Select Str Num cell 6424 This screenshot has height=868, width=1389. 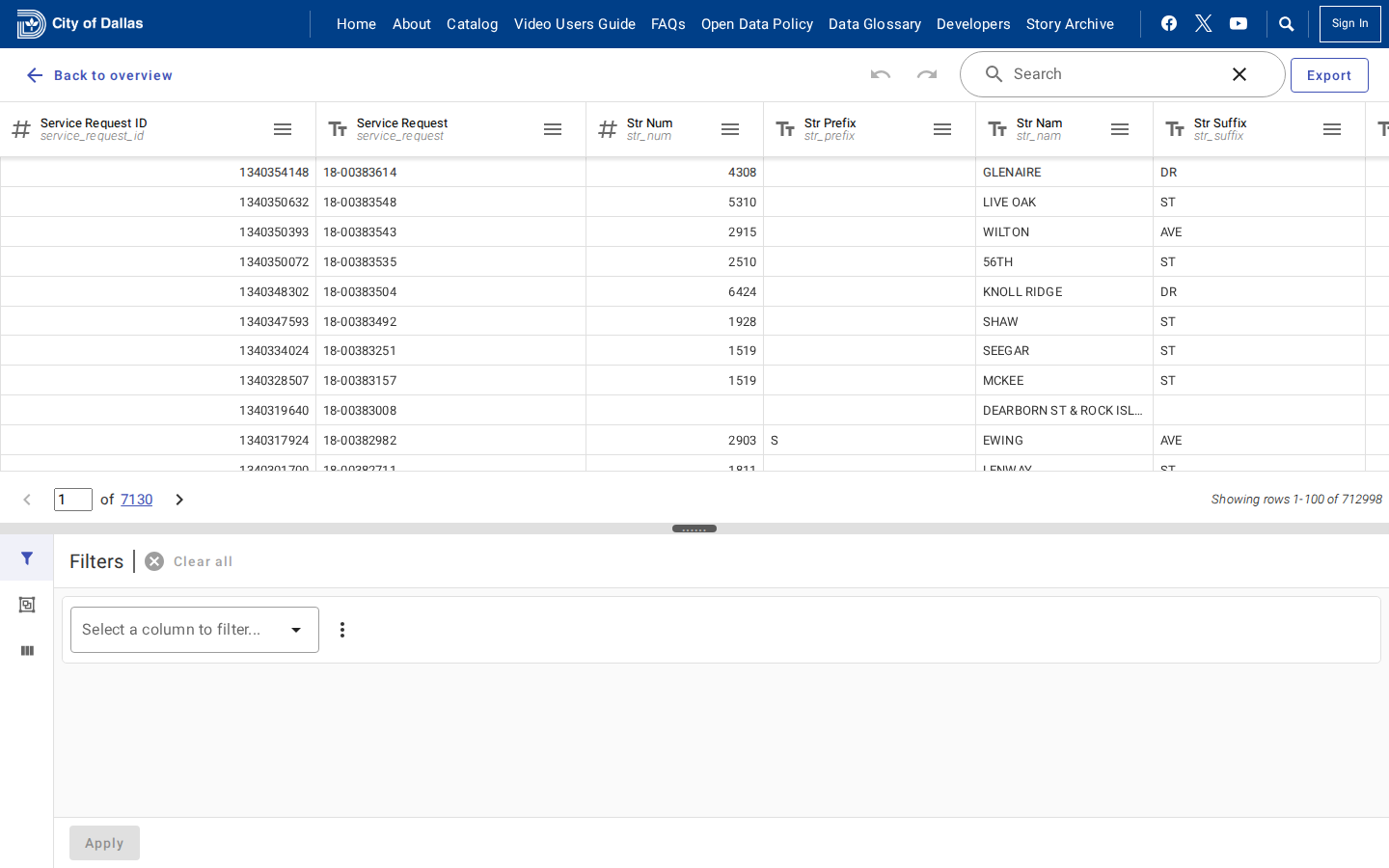[674, 292]
